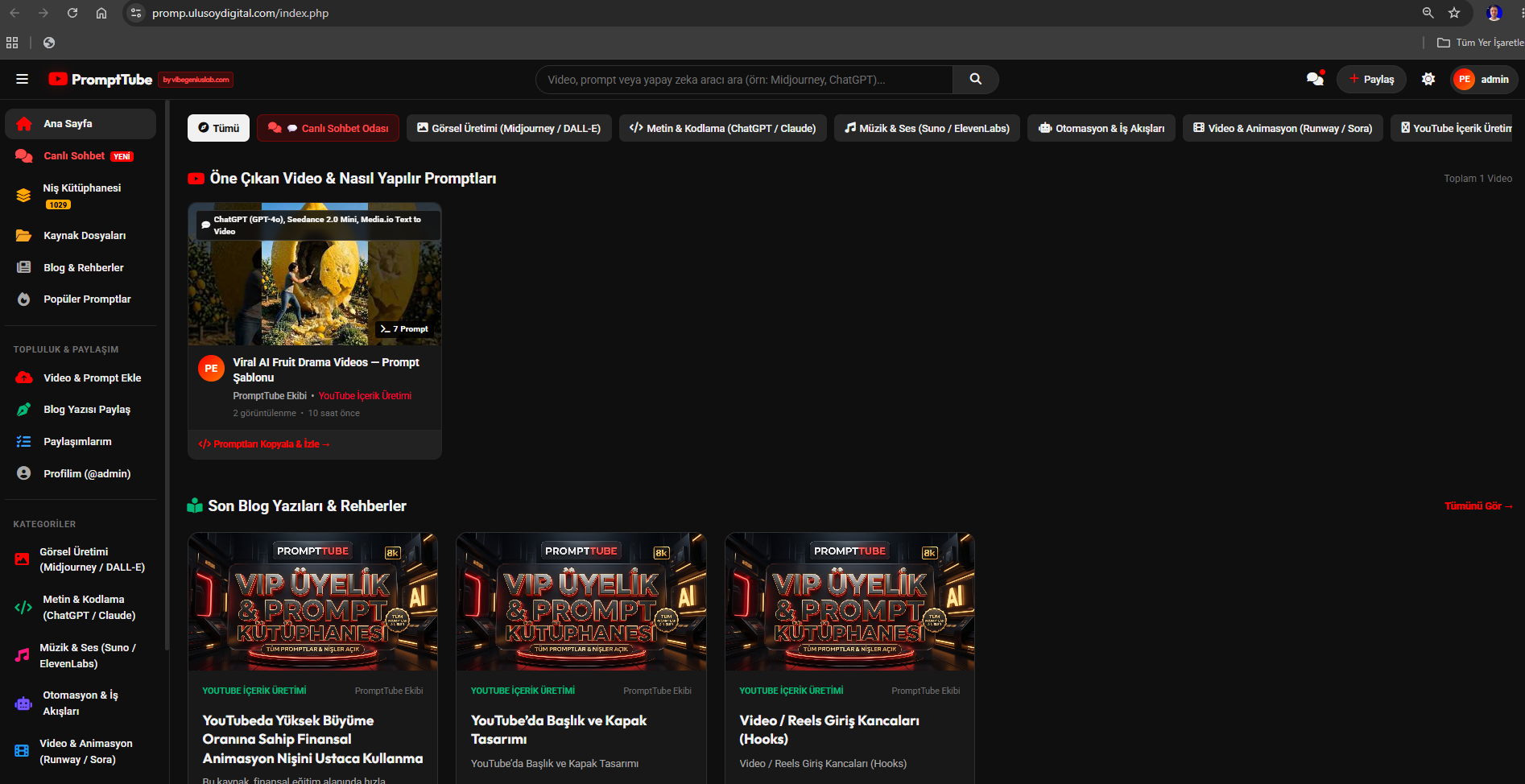Click the Metin & Kodlama code icon in sidebar

[x=23, y=608]
